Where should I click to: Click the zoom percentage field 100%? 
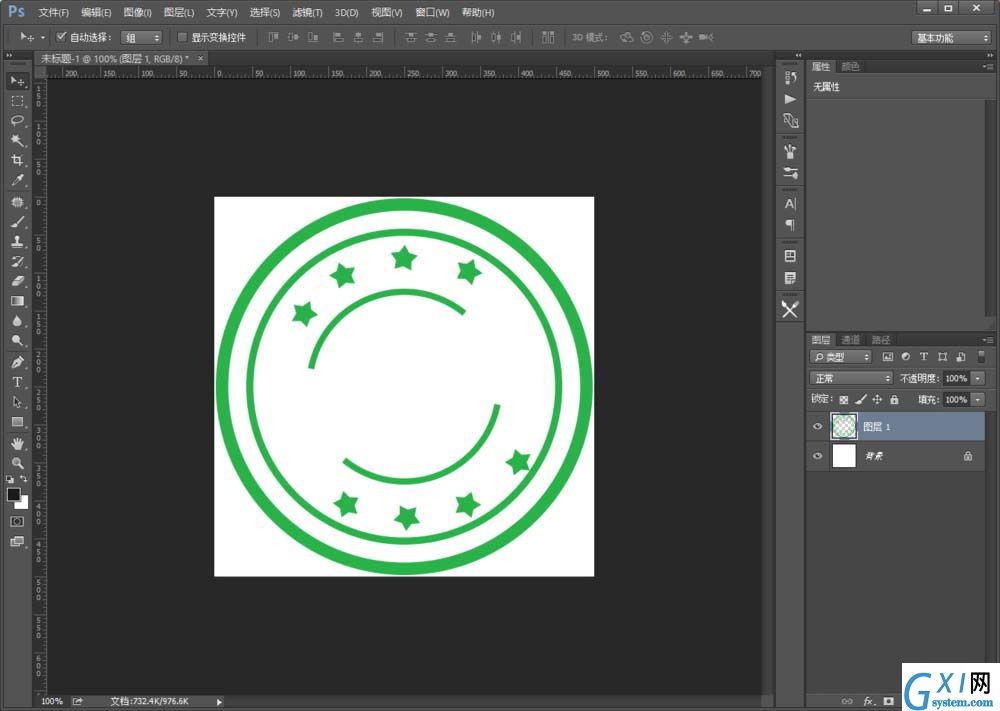(52, 701)
